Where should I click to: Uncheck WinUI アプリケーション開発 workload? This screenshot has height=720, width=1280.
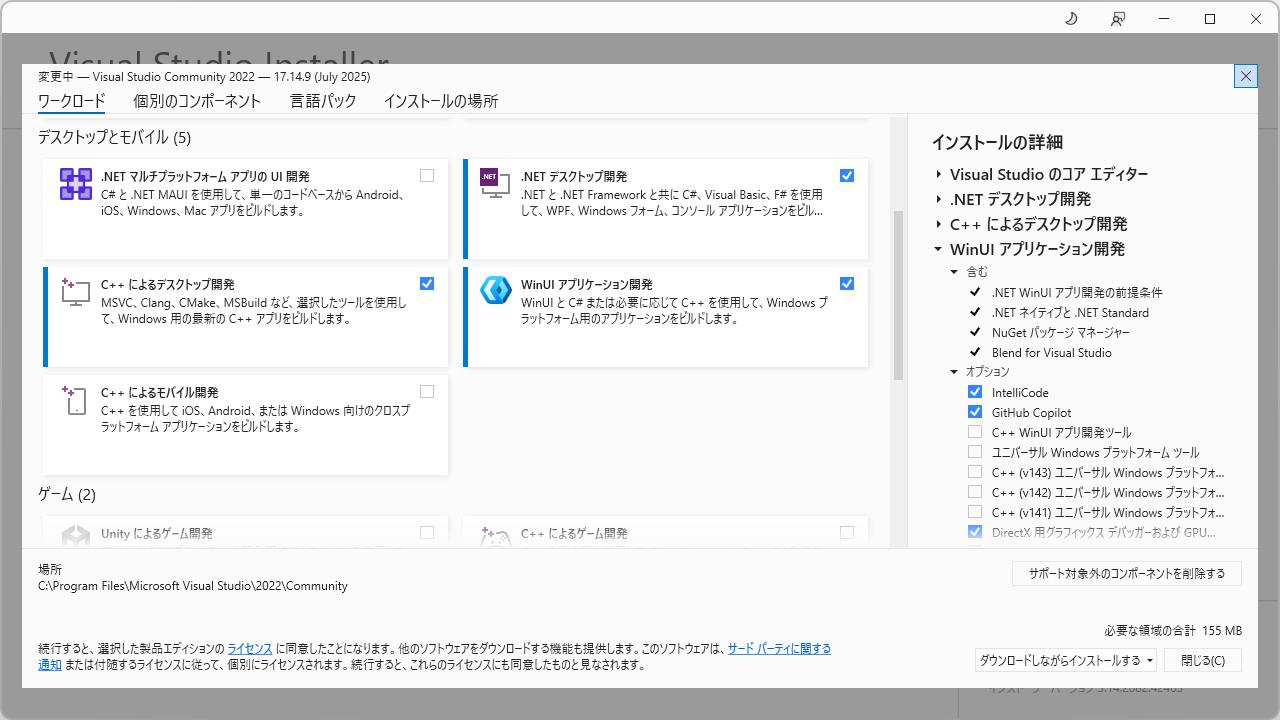coord(847,284)
